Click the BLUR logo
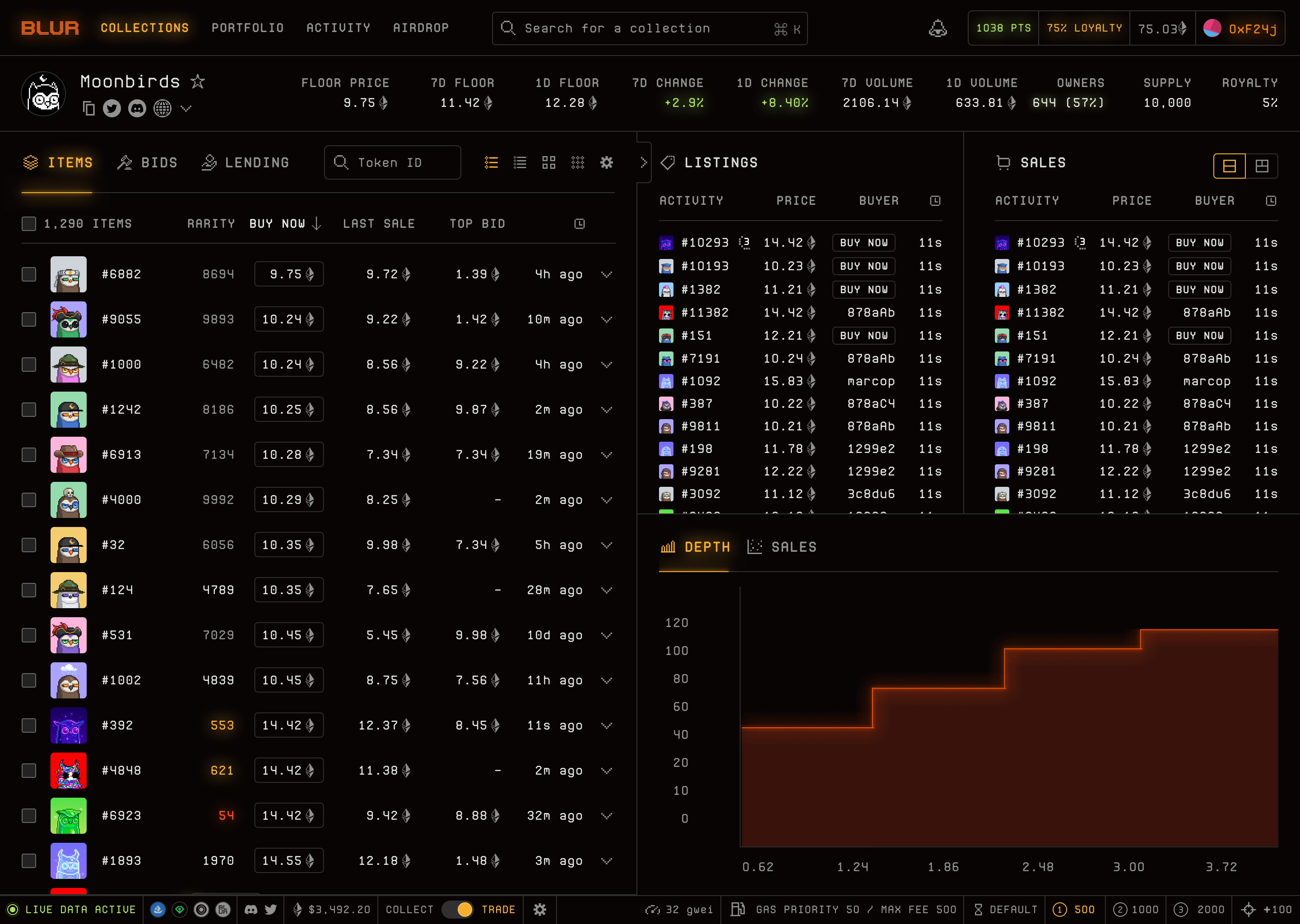This screenshot has height=924, width=1300. 50,28
